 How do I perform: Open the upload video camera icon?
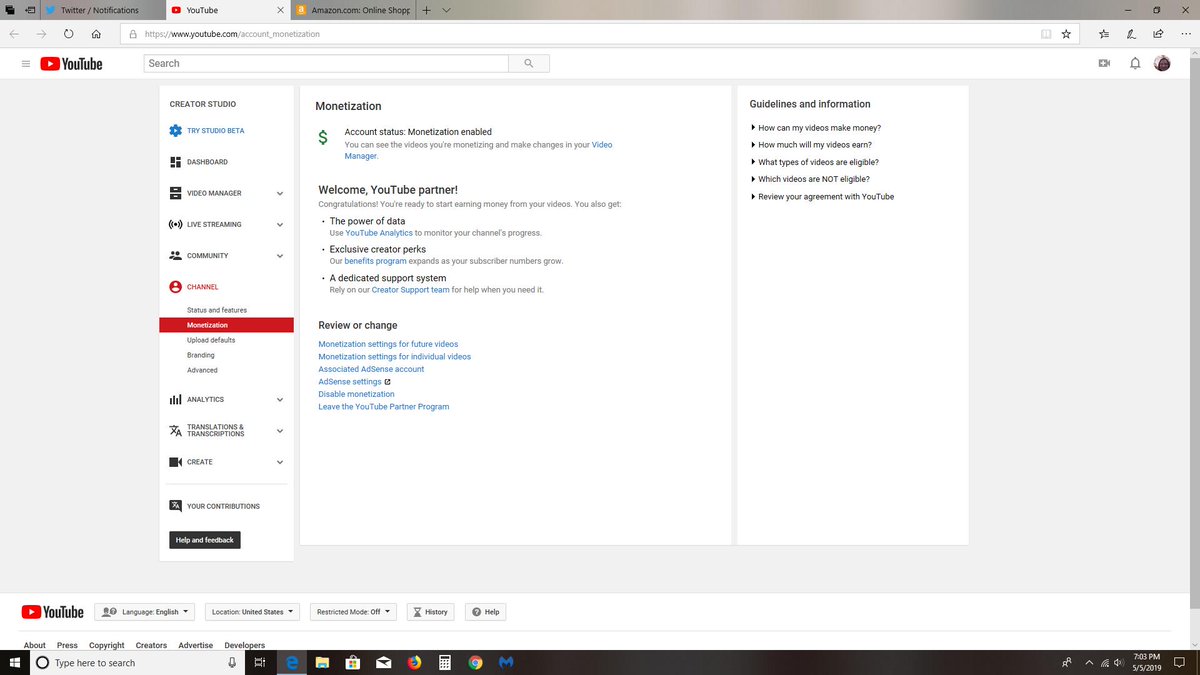click(x=1104, y=63)
